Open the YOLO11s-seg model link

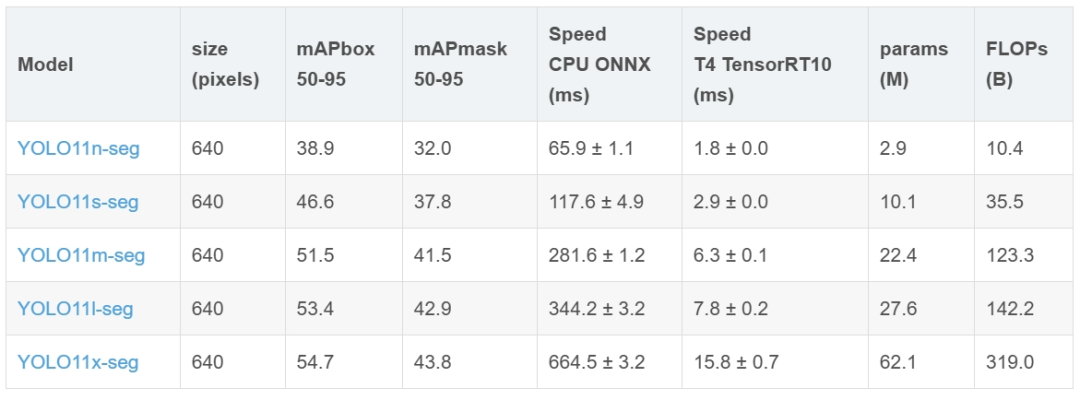[x=78, y=202]
